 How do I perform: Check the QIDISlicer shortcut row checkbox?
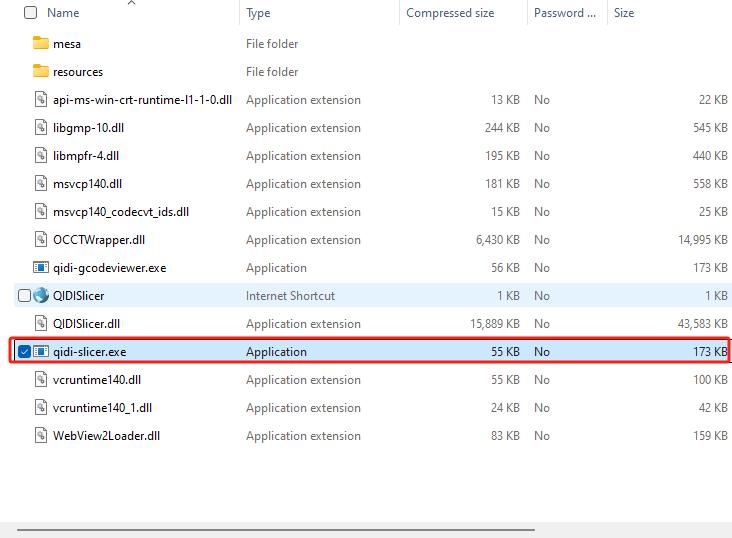pyautogui.click(x=24, y=296)
